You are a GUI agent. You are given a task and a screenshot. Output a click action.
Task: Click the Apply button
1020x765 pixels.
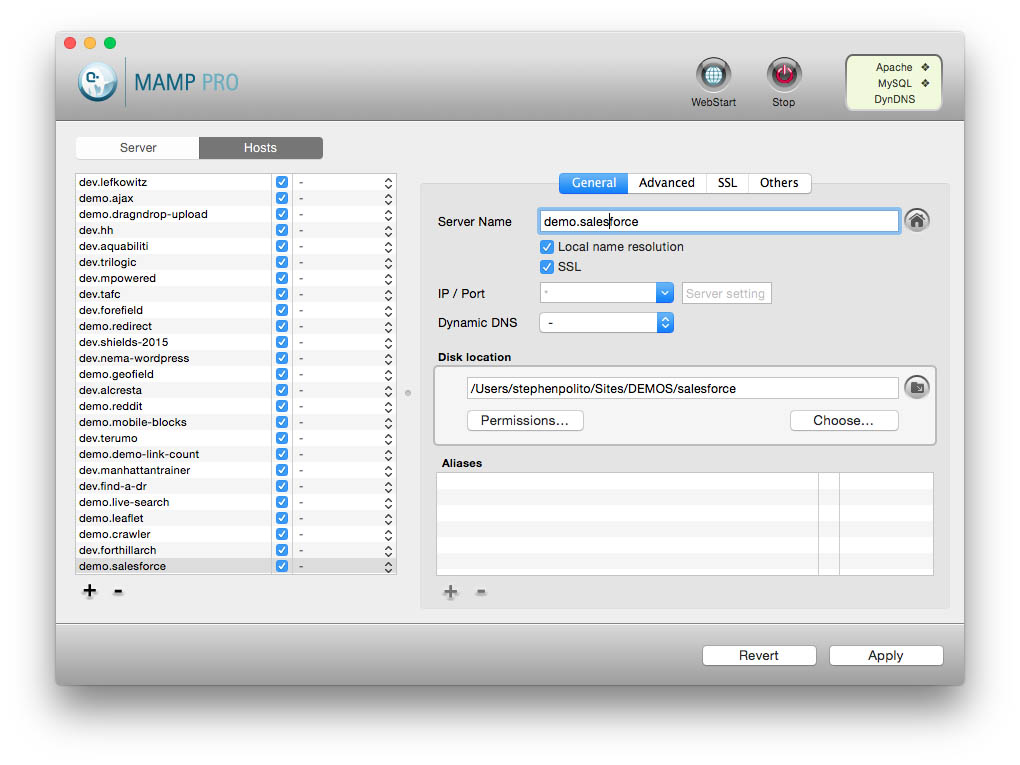[885, 655]
